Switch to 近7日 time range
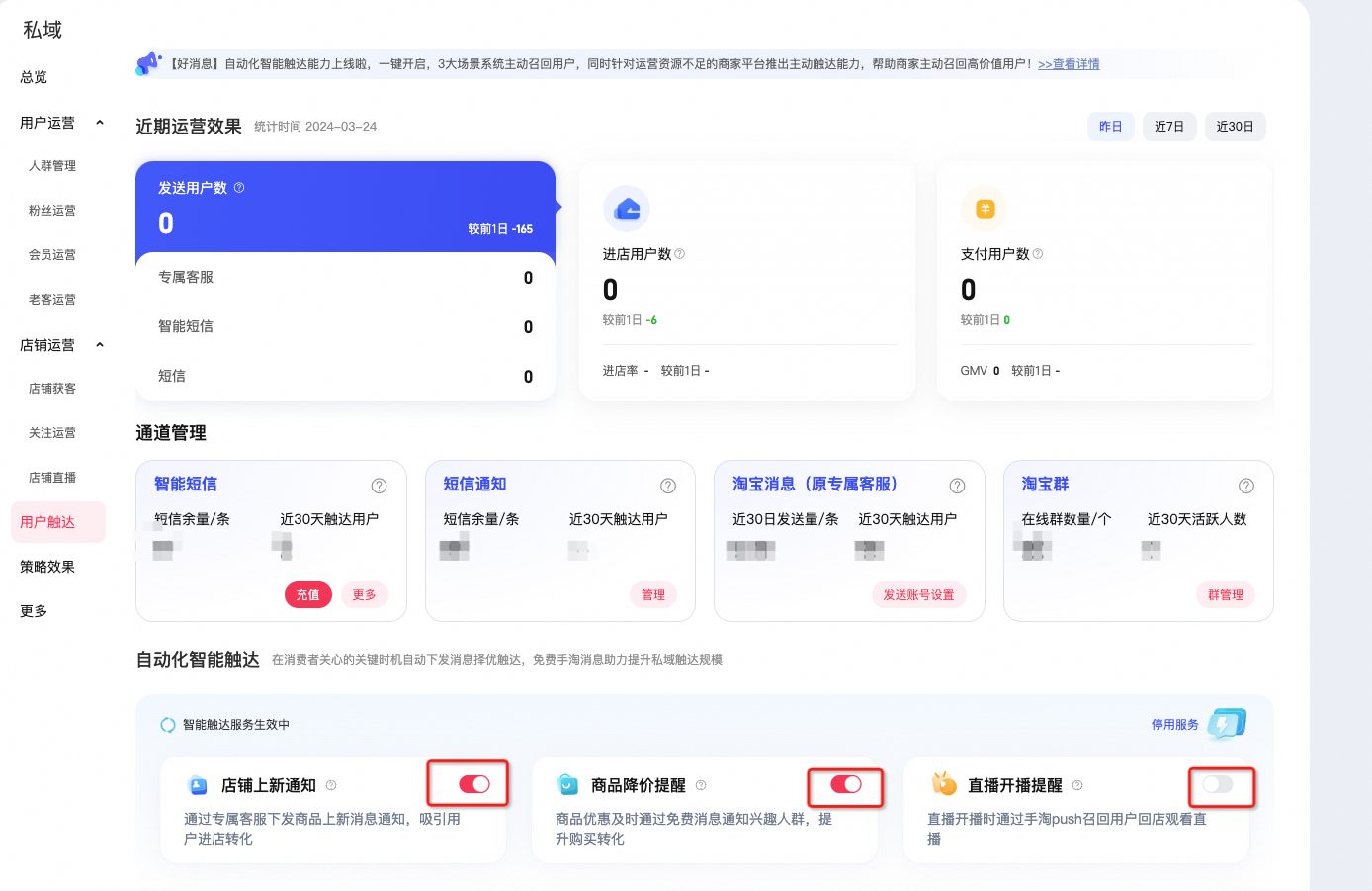Image resolution: width=1372 pixels, height=891 pixels. tap(1169, 127)
